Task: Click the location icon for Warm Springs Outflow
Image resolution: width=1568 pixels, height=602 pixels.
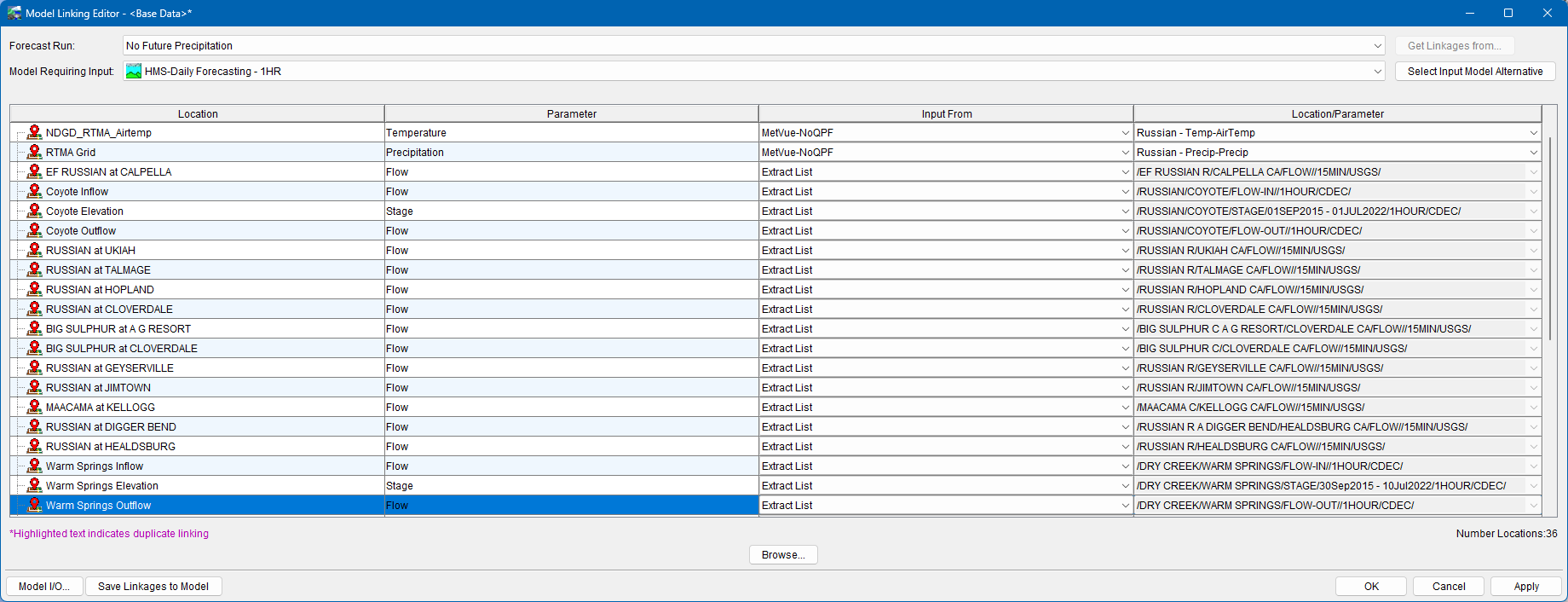Action: [34, 505]
